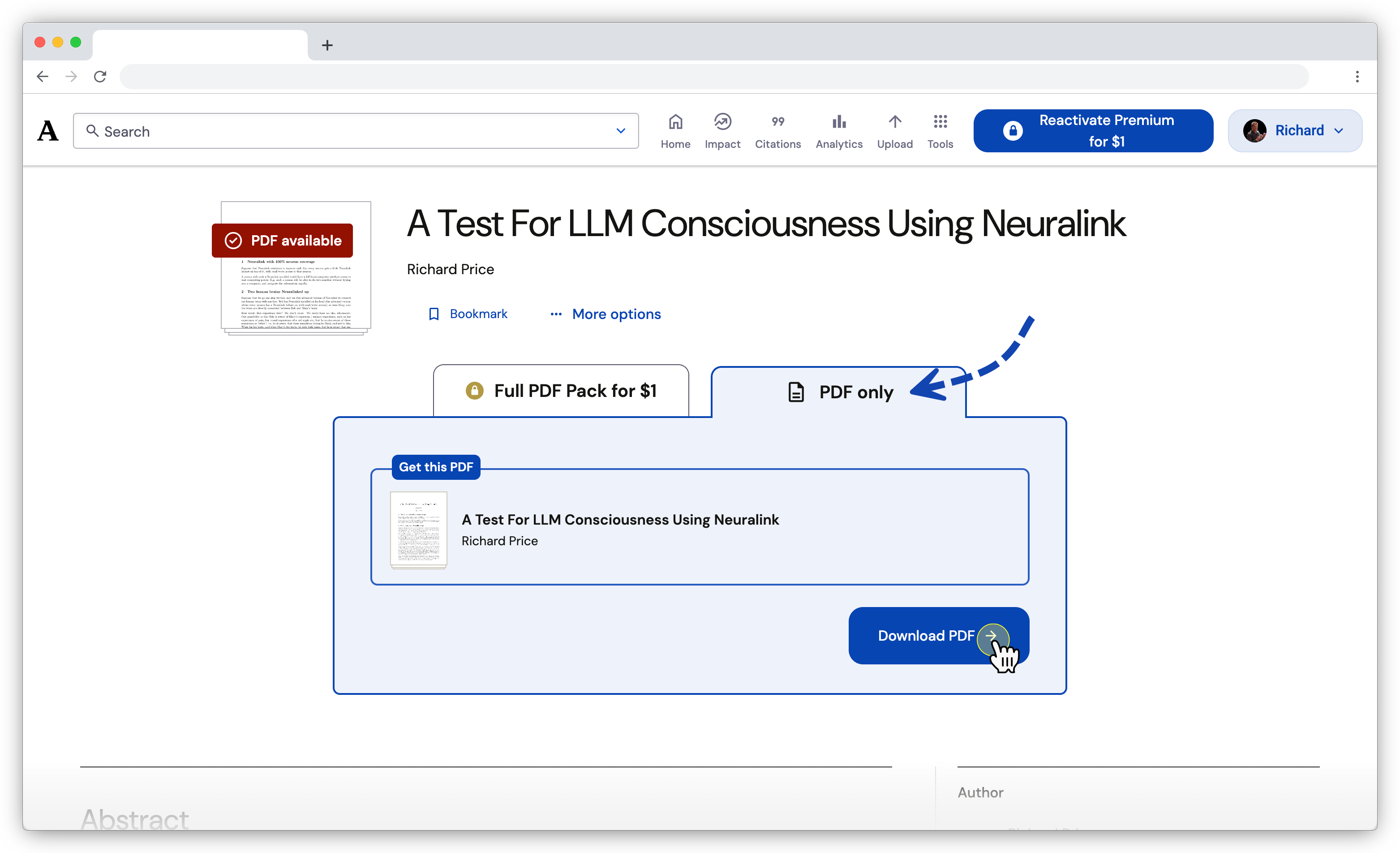Click the browser address bar
1400x853 pixels.
point(713,76)
